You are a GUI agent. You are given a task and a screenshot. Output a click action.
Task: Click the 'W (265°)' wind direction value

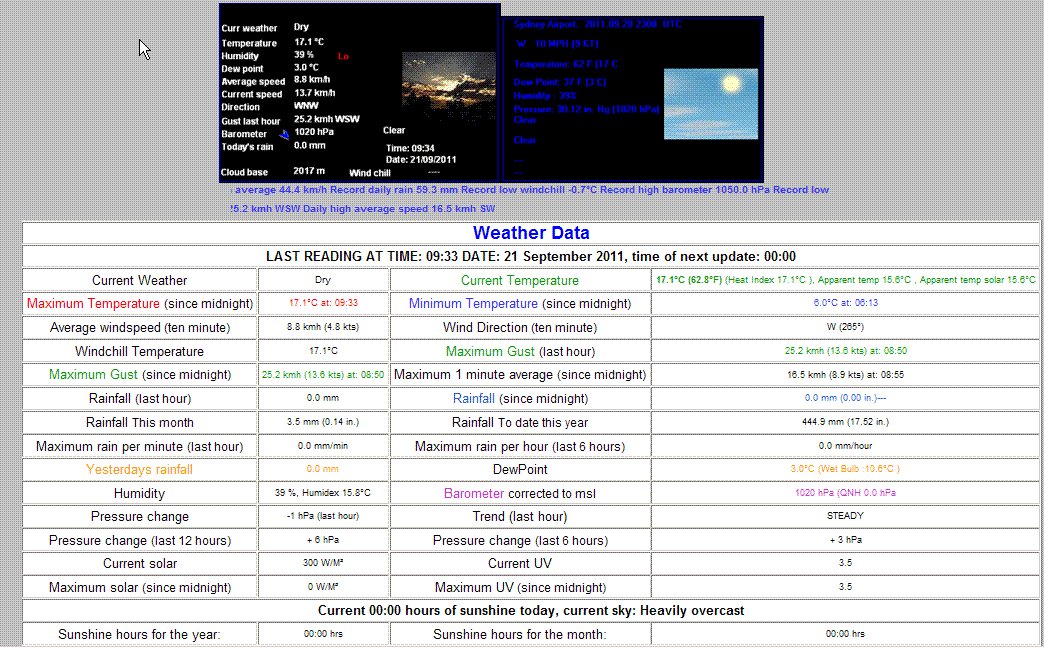[846, 327]
